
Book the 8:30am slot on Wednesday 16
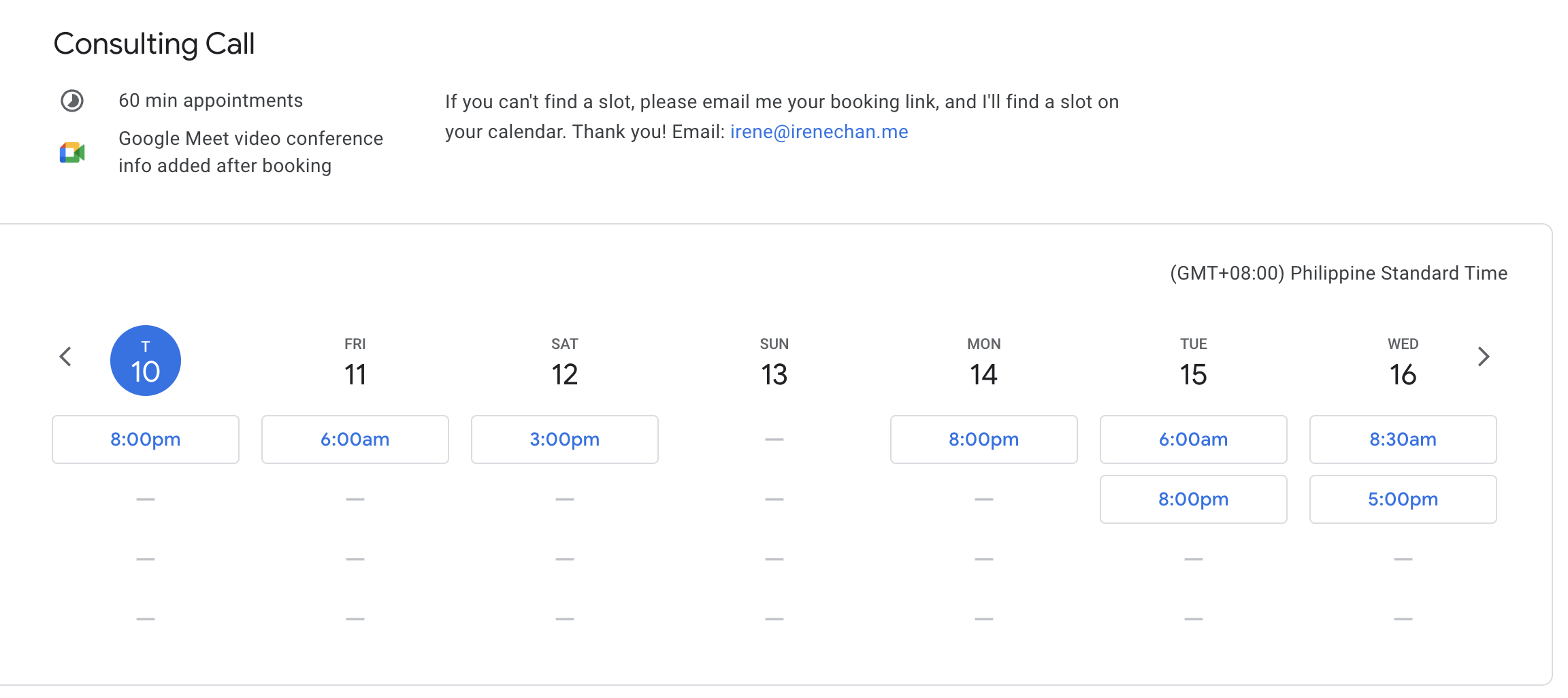1403,439
